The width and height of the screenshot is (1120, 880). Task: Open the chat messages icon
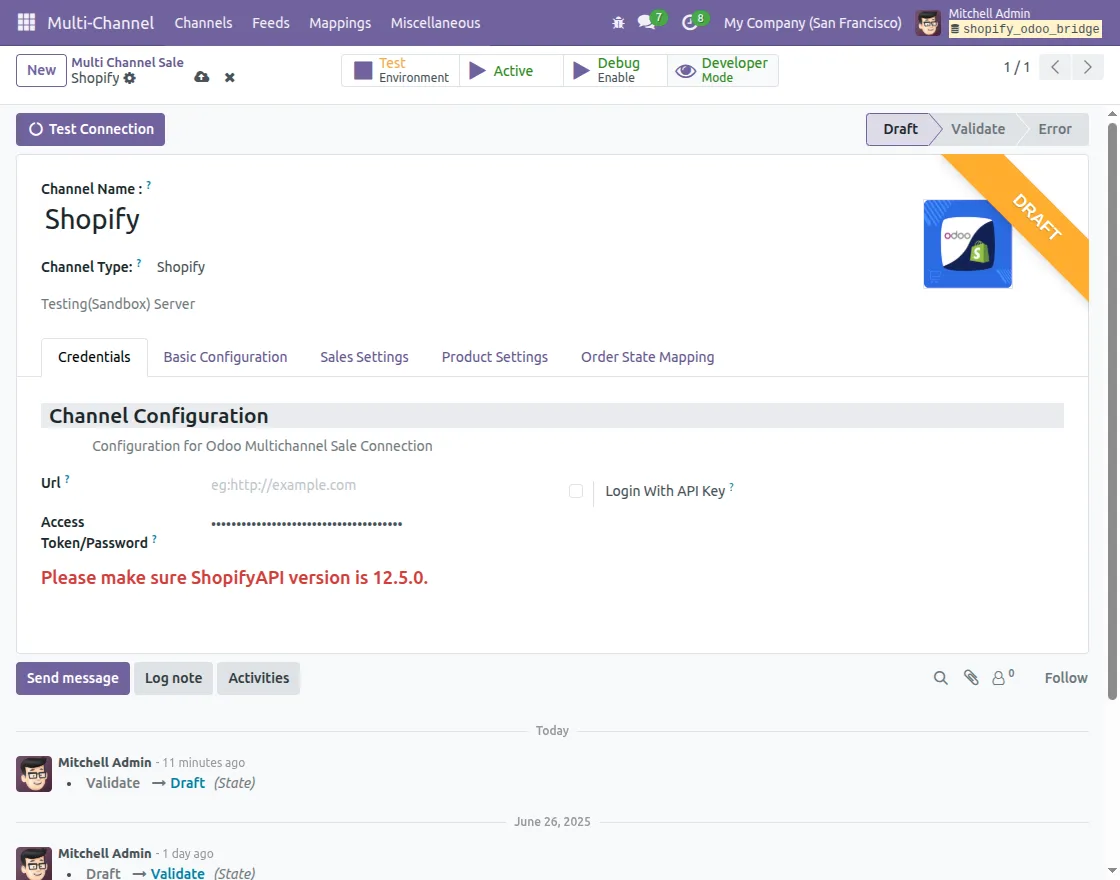pos(647,22)
